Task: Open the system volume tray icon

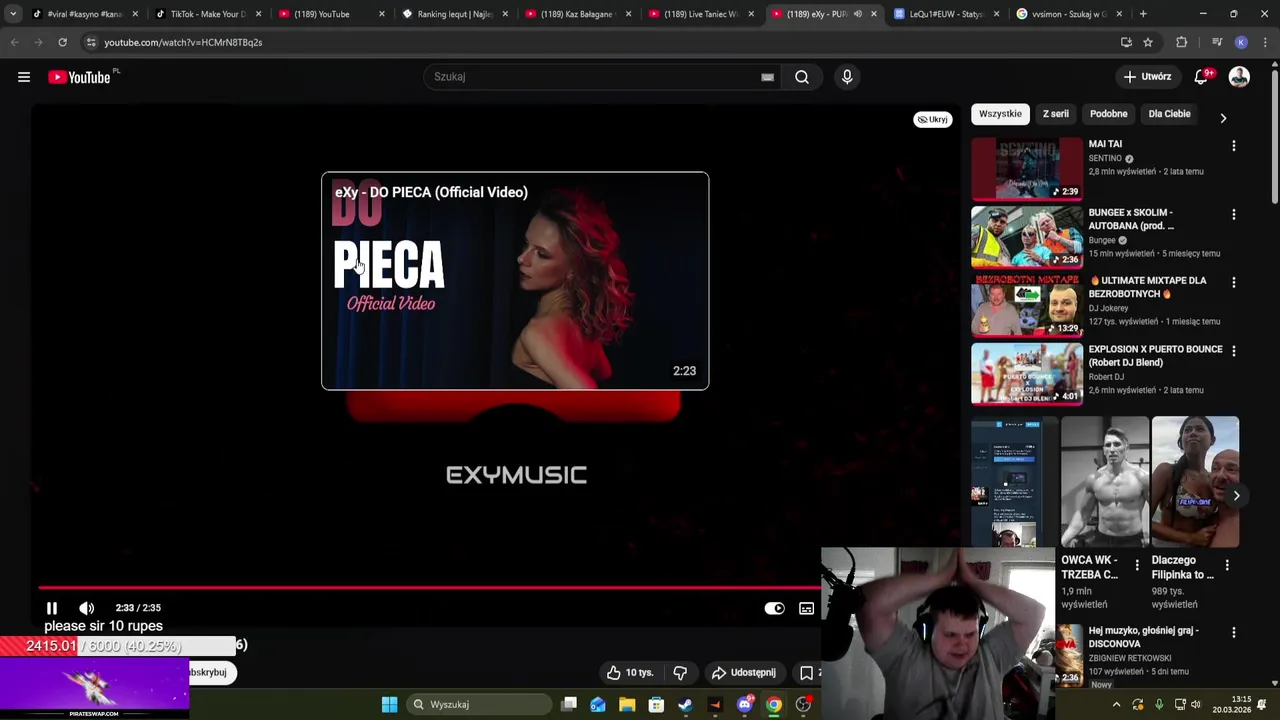Action: coord(1196,704)
